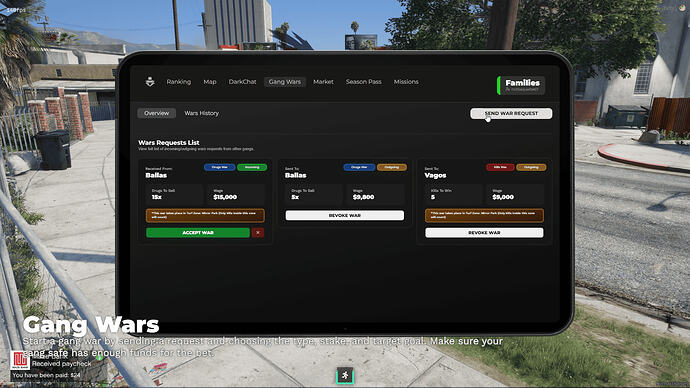Viewport: 690px width, 388px height.
Task: Click Drugs War tag on received Ballas card
Action: click(220, 167)
